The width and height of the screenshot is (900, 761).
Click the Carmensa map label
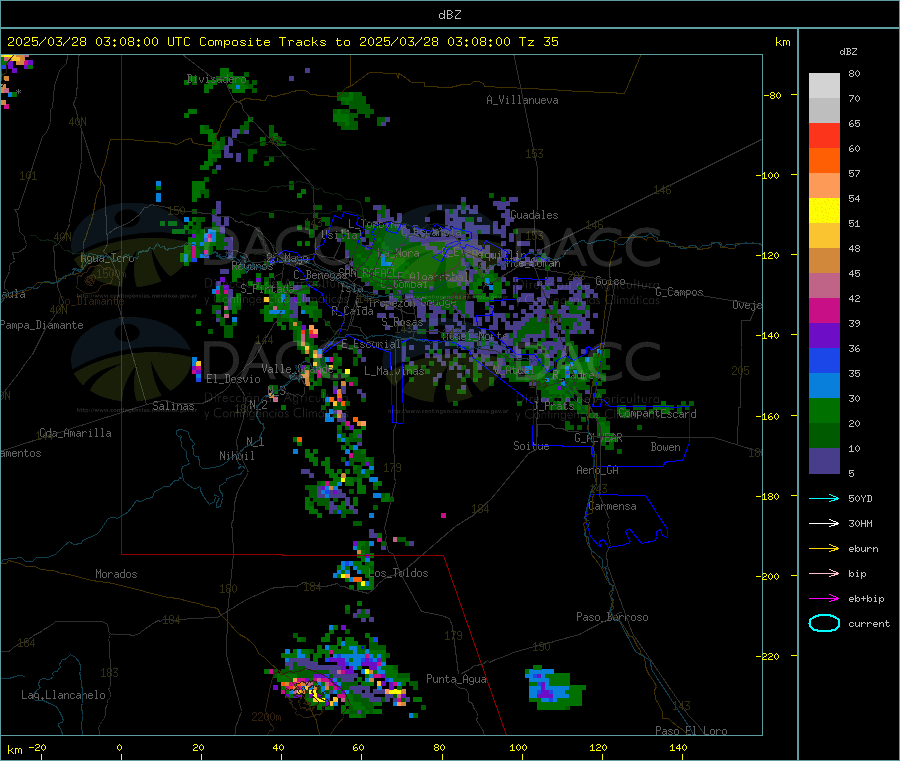pos(612,506)
